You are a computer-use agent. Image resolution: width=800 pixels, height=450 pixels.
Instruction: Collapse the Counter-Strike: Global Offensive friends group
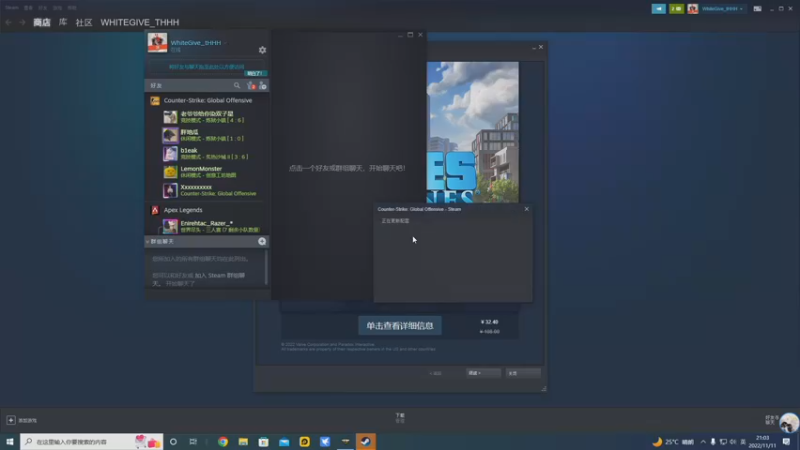pyautogui.click(x=208, y=101)
